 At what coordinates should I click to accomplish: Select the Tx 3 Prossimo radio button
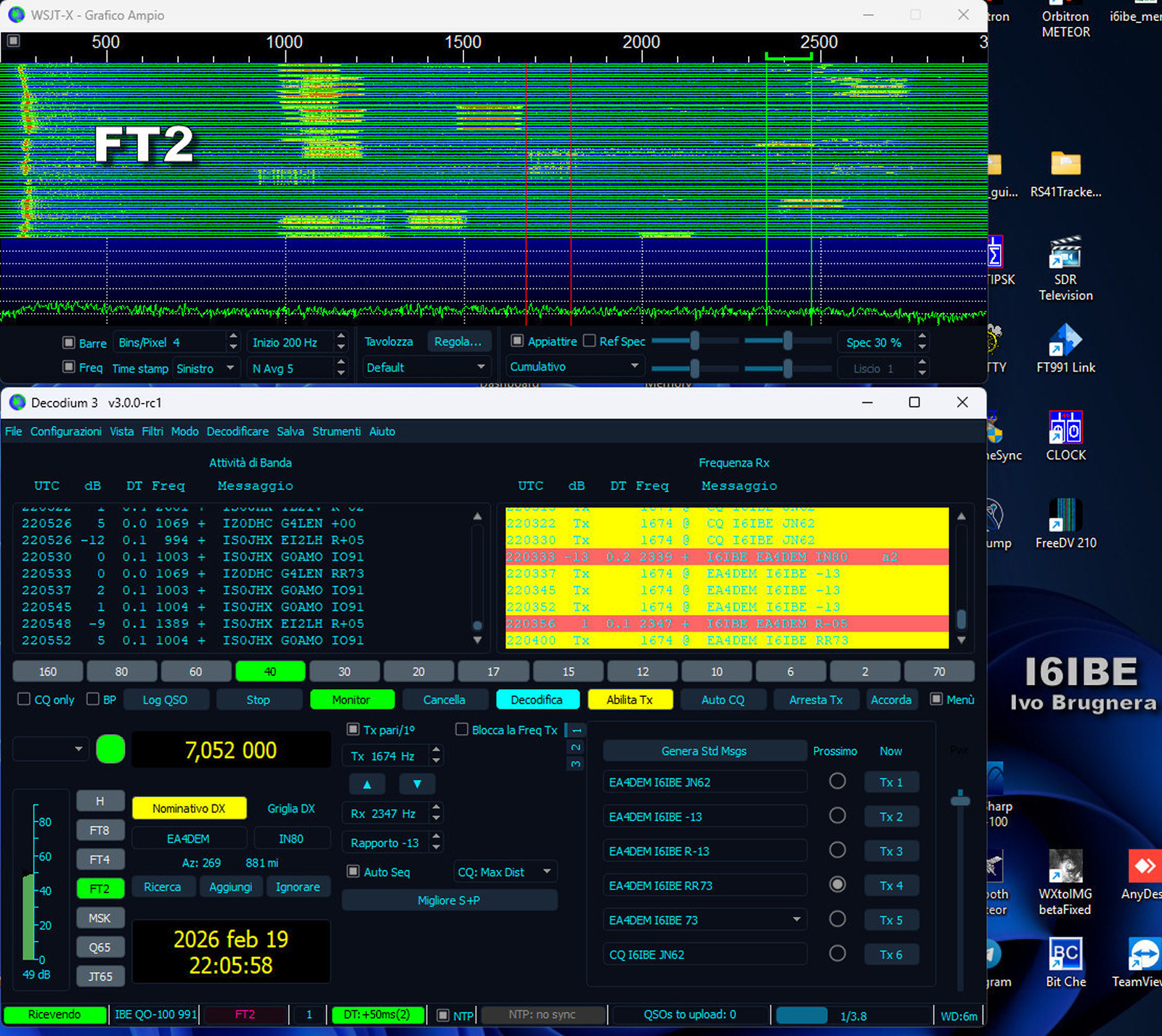point(837,850)
